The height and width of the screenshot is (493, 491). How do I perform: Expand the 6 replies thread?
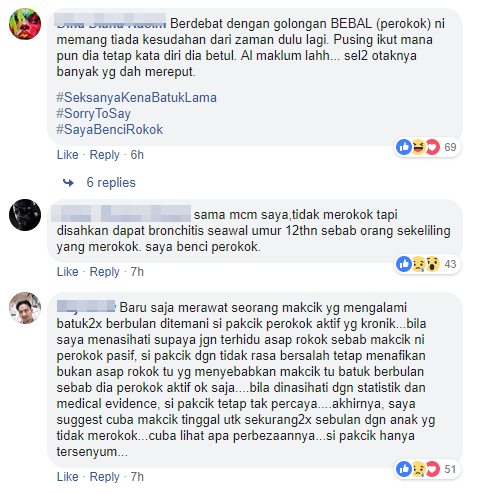point(111,183)
